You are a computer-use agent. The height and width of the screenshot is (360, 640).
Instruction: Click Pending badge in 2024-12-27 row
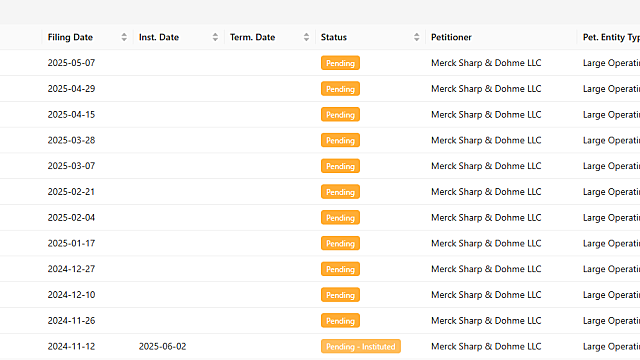[340, 269]
